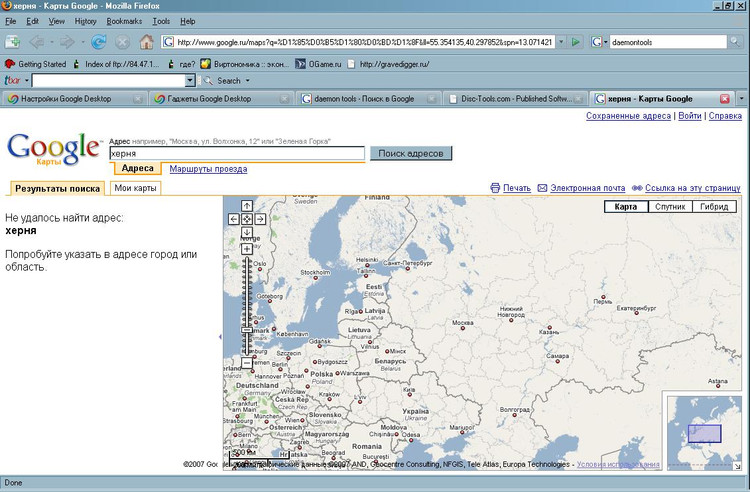Open a new tab with toolbar icon
750x492 pixels.
12,42
